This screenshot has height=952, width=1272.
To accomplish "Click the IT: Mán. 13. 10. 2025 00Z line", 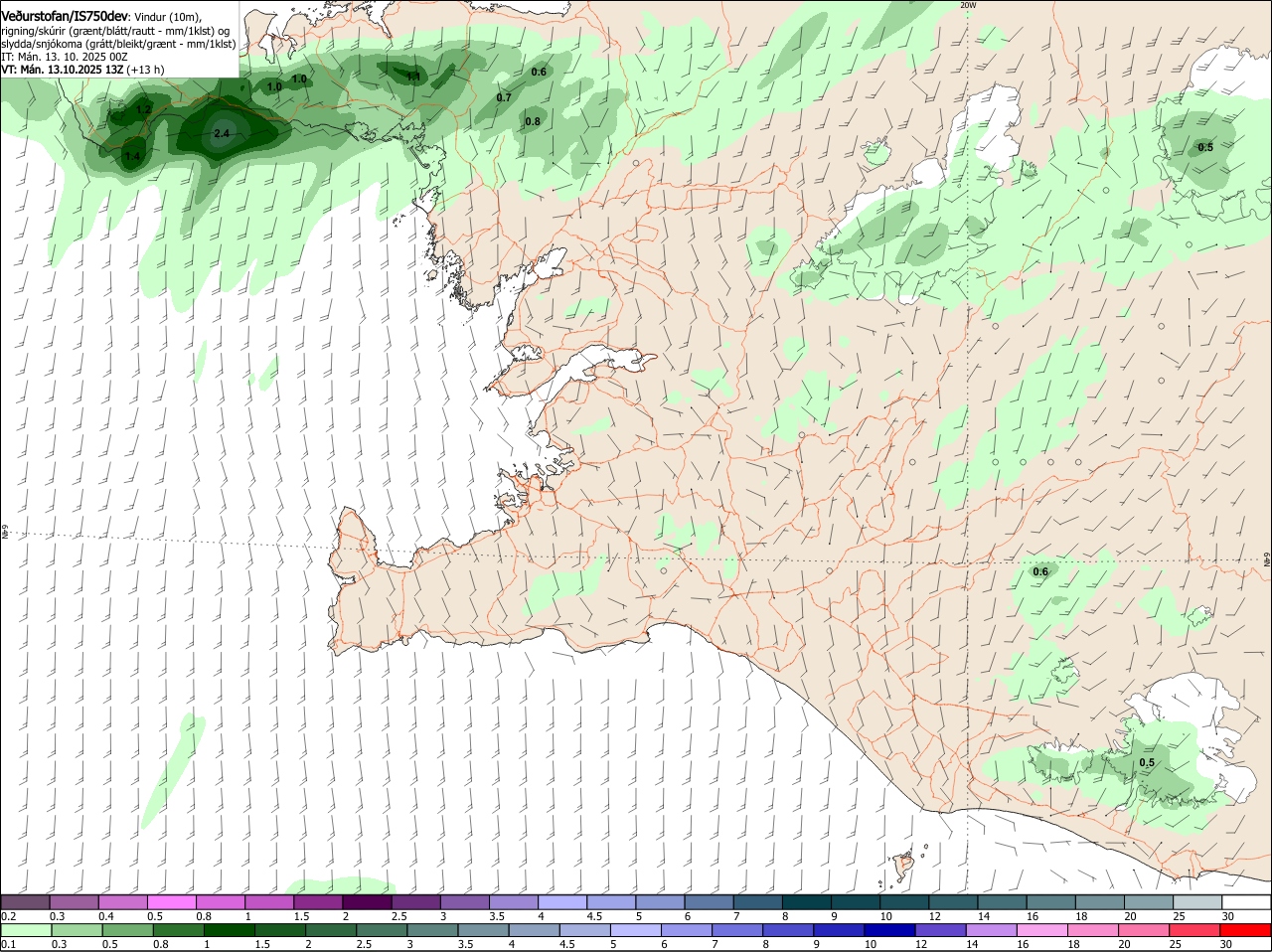I will (x=65, y=57).
